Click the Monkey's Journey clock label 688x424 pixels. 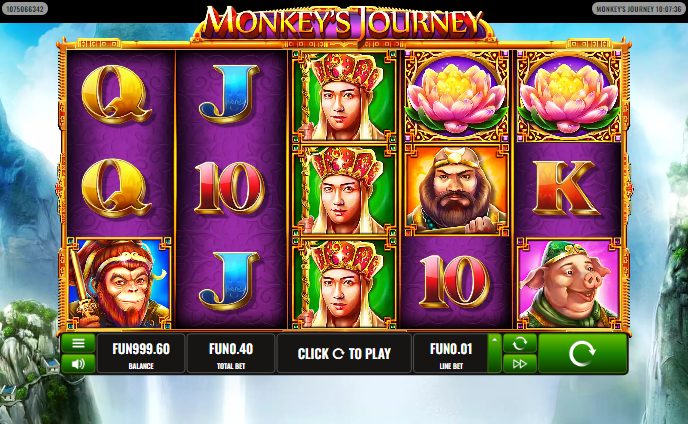click(x=638, y=8)
